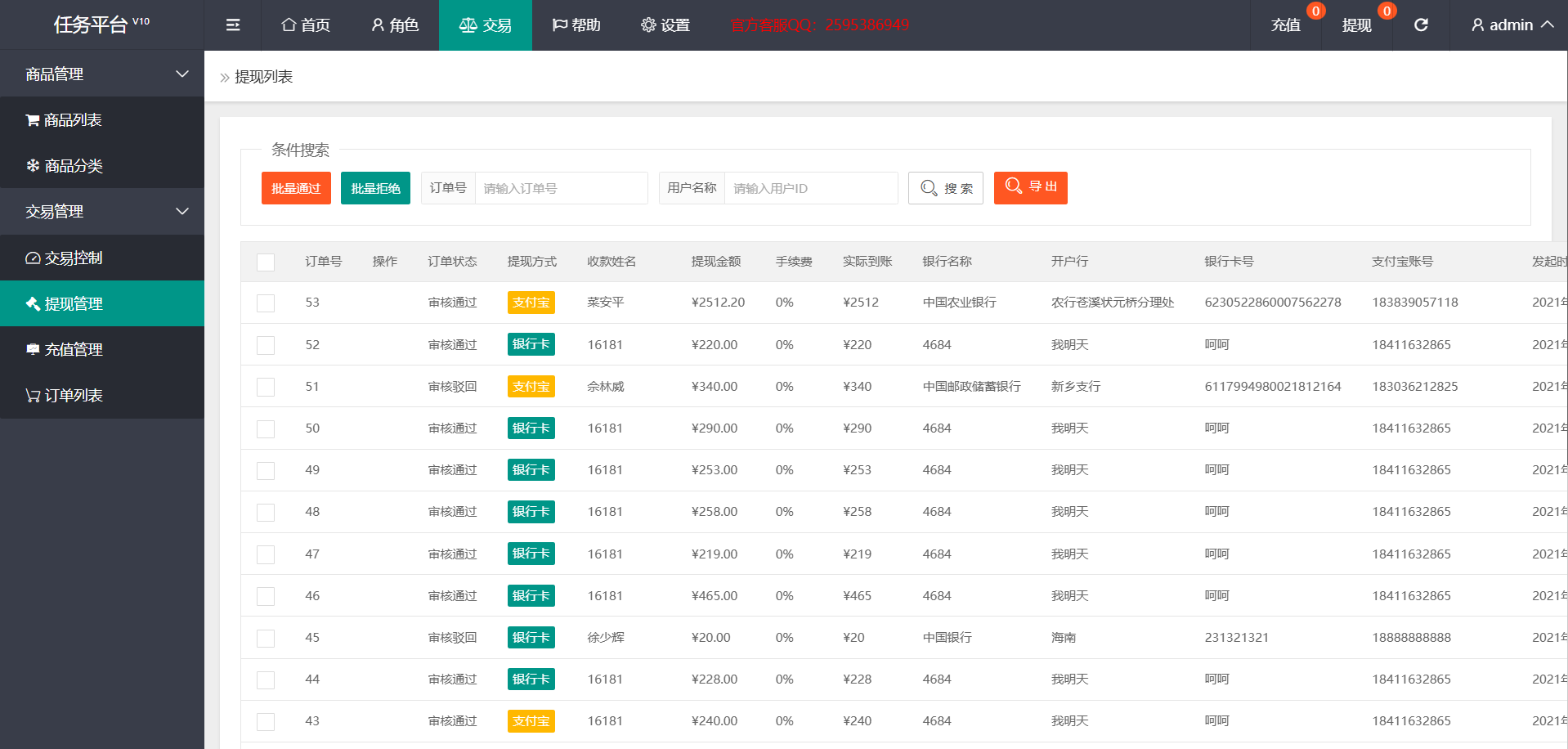Click the 订单号 input field
Image resolution: width=1568 pixels, height=749 pixels.
[561, 188]
